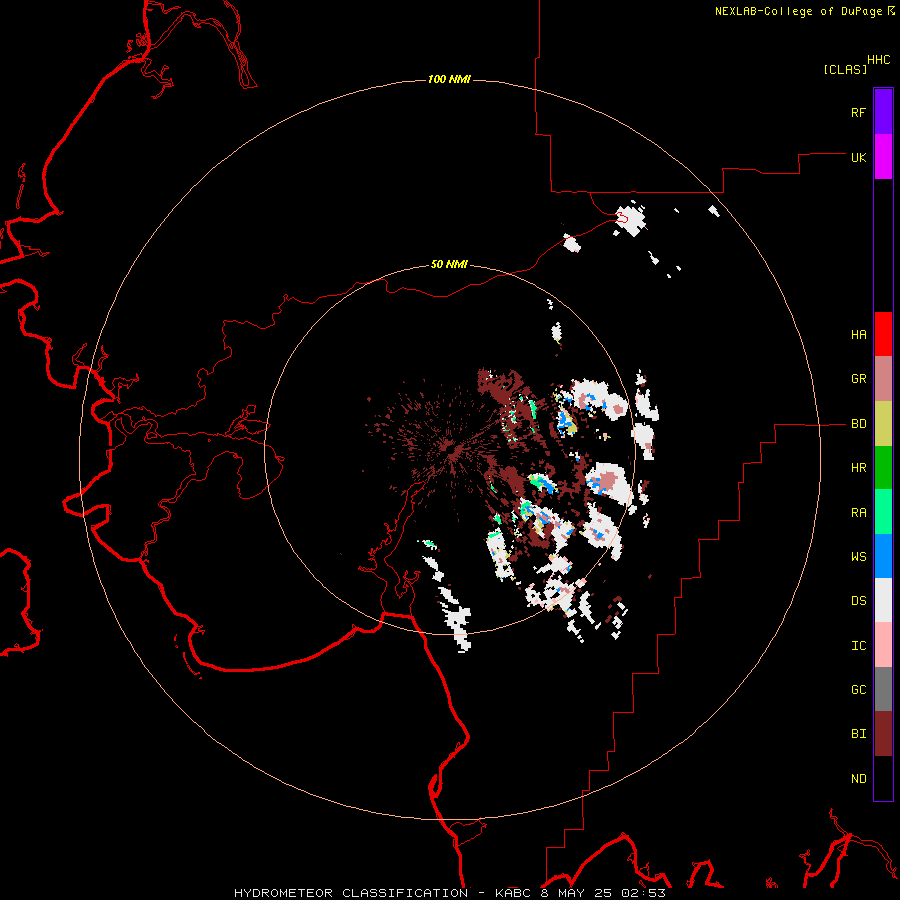
Task: Click the IC legend label
Action: 858,646
